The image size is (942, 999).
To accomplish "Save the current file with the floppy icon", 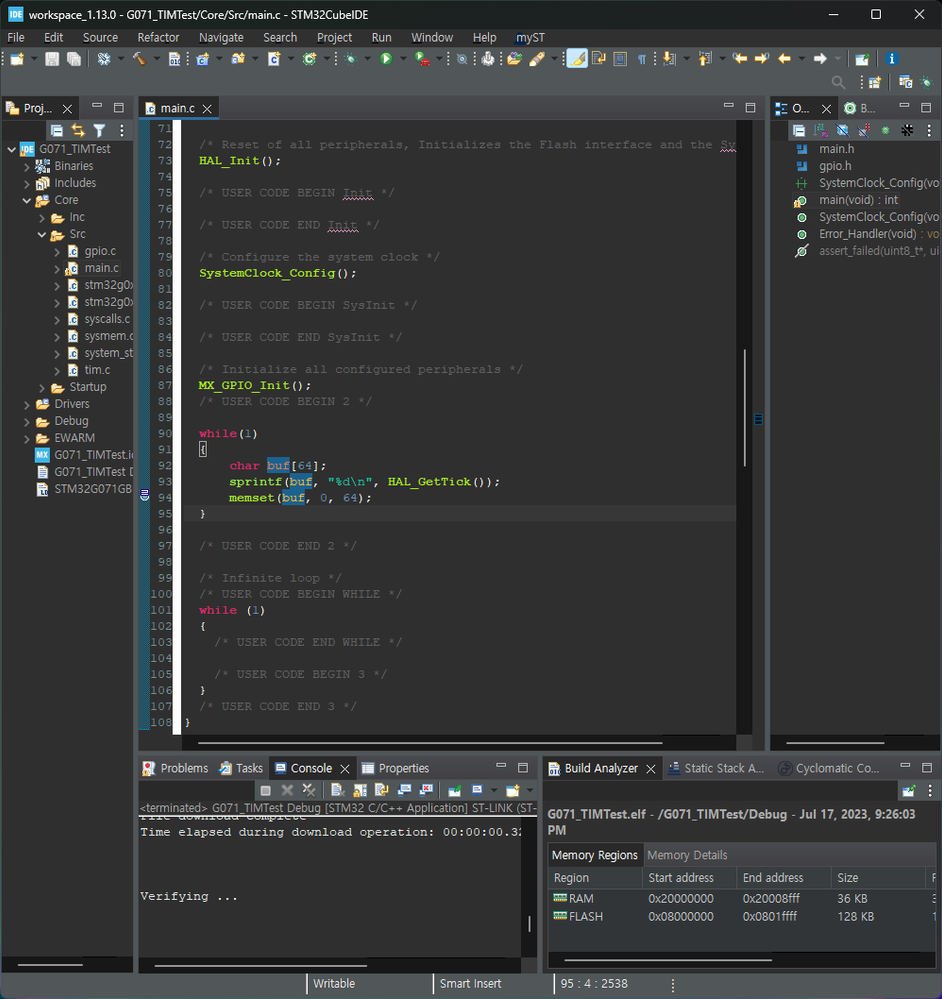I will [x=52, y=59].
